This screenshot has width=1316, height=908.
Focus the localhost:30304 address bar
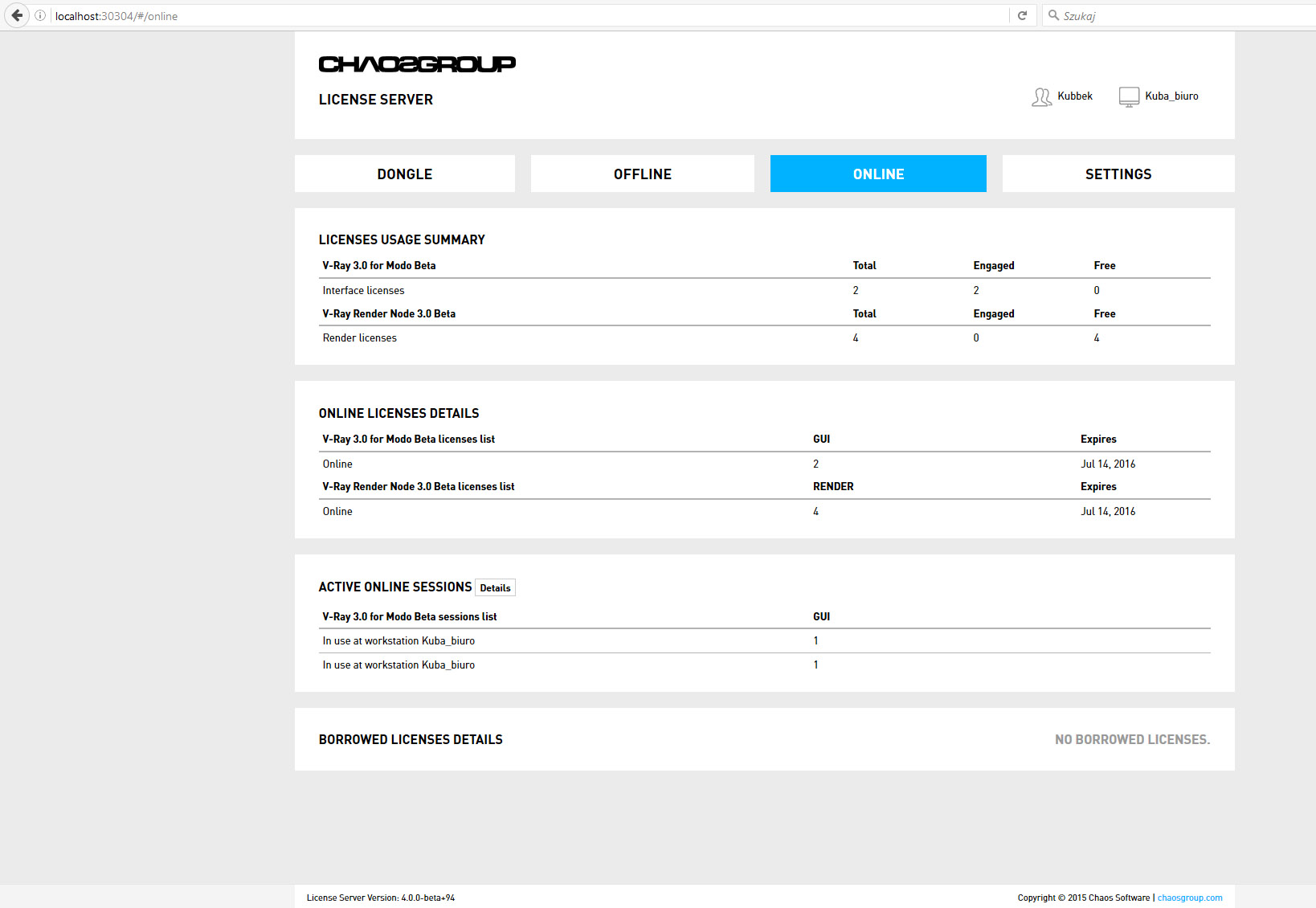click(x=526, y=15)
